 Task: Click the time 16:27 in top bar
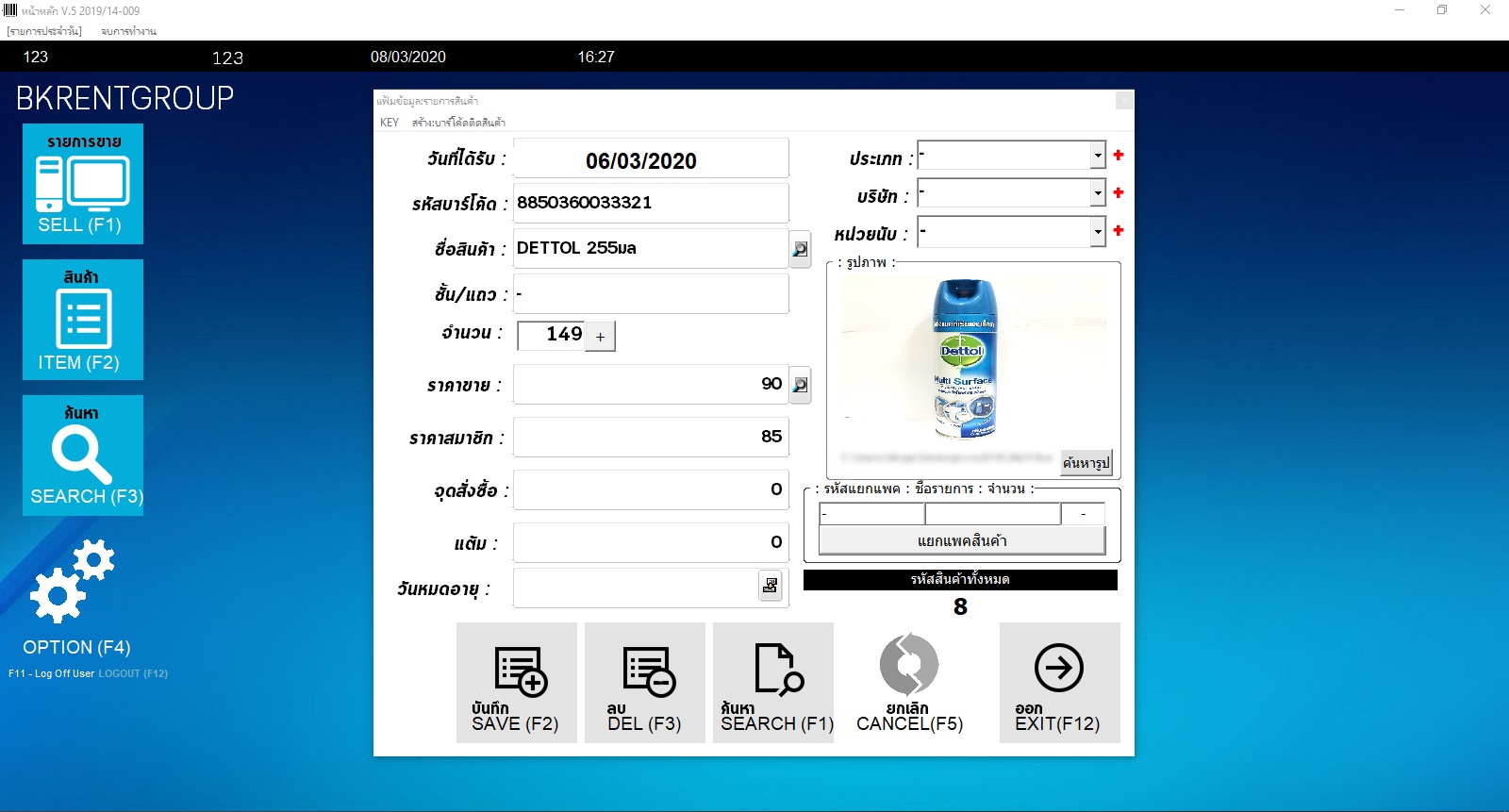click(x=596, y=57)
